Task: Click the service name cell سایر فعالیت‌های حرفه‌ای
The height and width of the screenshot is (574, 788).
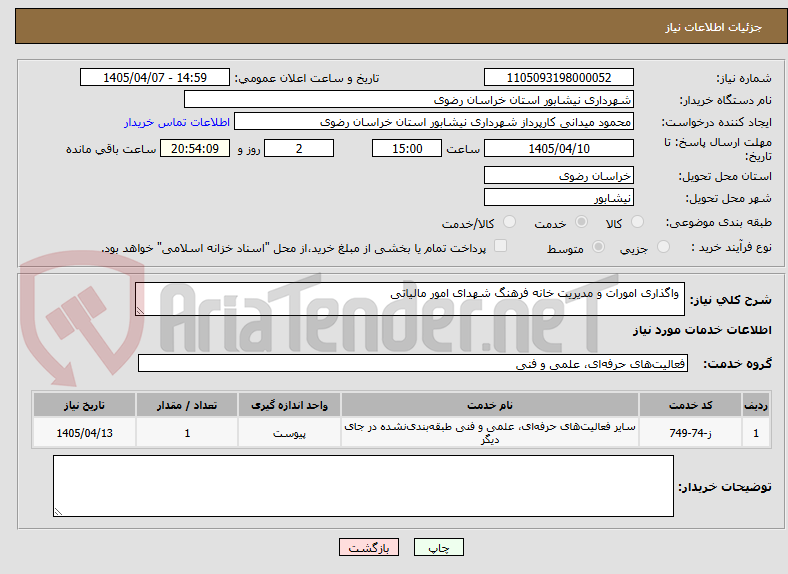Action: click(490, 433)
